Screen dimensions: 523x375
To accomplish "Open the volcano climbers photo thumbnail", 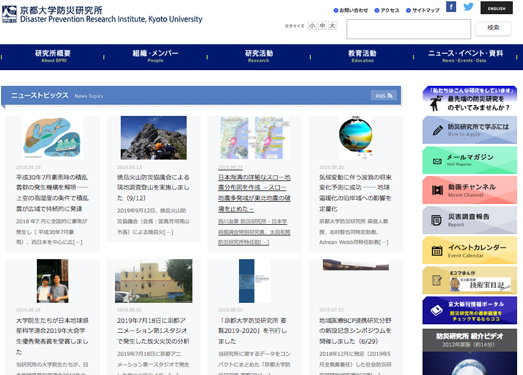I will pos(154,138).
